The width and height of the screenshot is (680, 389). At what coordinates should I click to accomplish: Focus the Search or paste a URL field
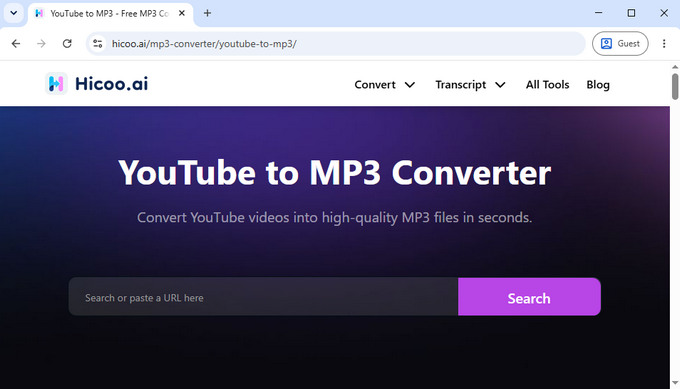point(263,297)
